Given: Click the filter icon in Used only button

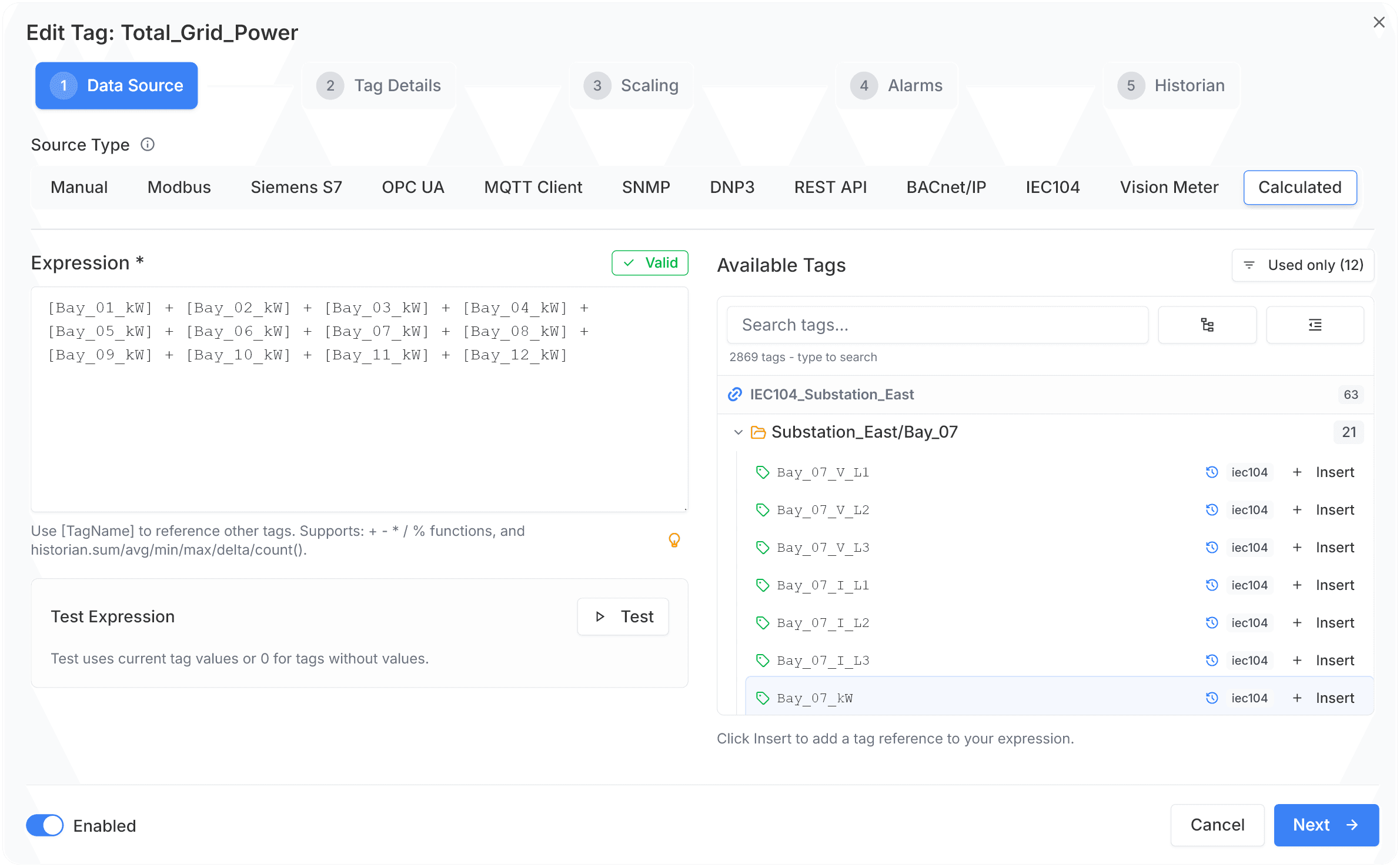Looking at the screenshot, I should (x=1249, y=265).
